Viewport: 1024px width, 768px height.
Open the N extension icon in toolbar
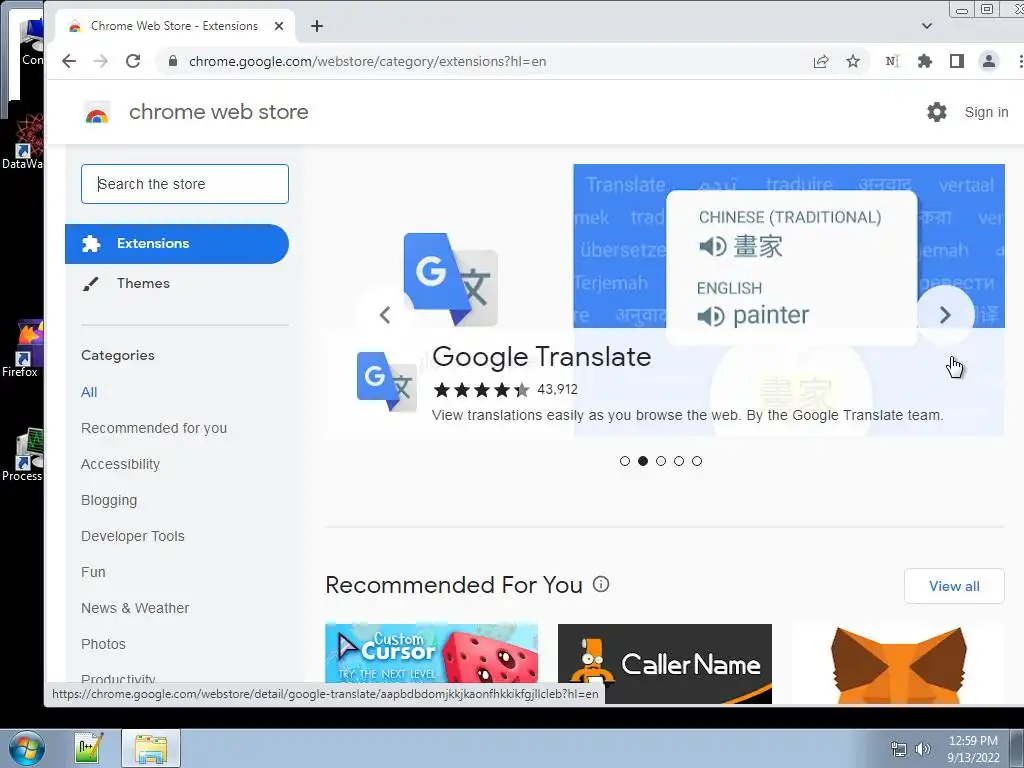[892, 61]
